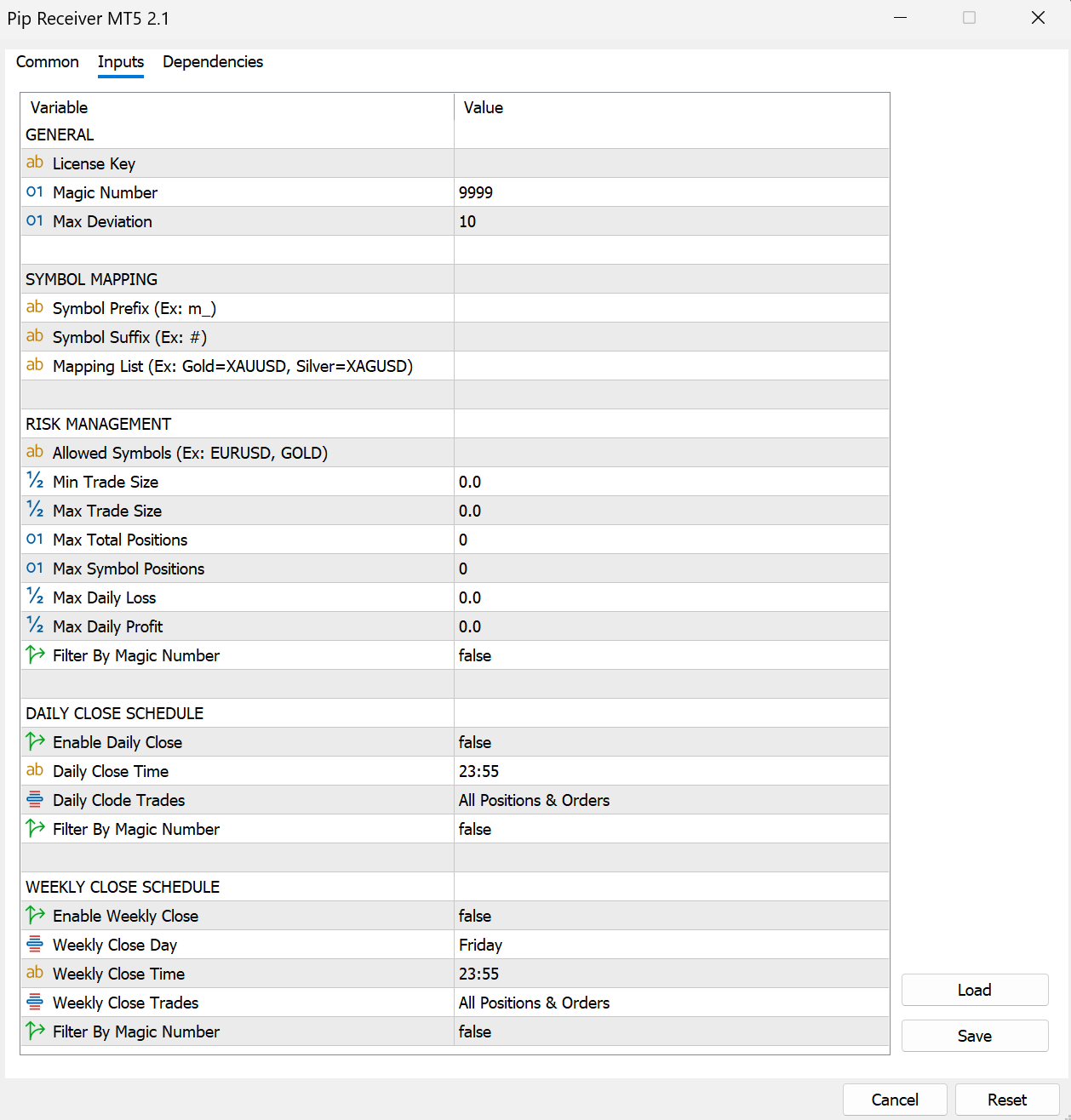The height and width of the screenshot is (1120, 1071).
Task: Open Weekly Close Day dropdown showing Friday
Action: pos(671,945)
